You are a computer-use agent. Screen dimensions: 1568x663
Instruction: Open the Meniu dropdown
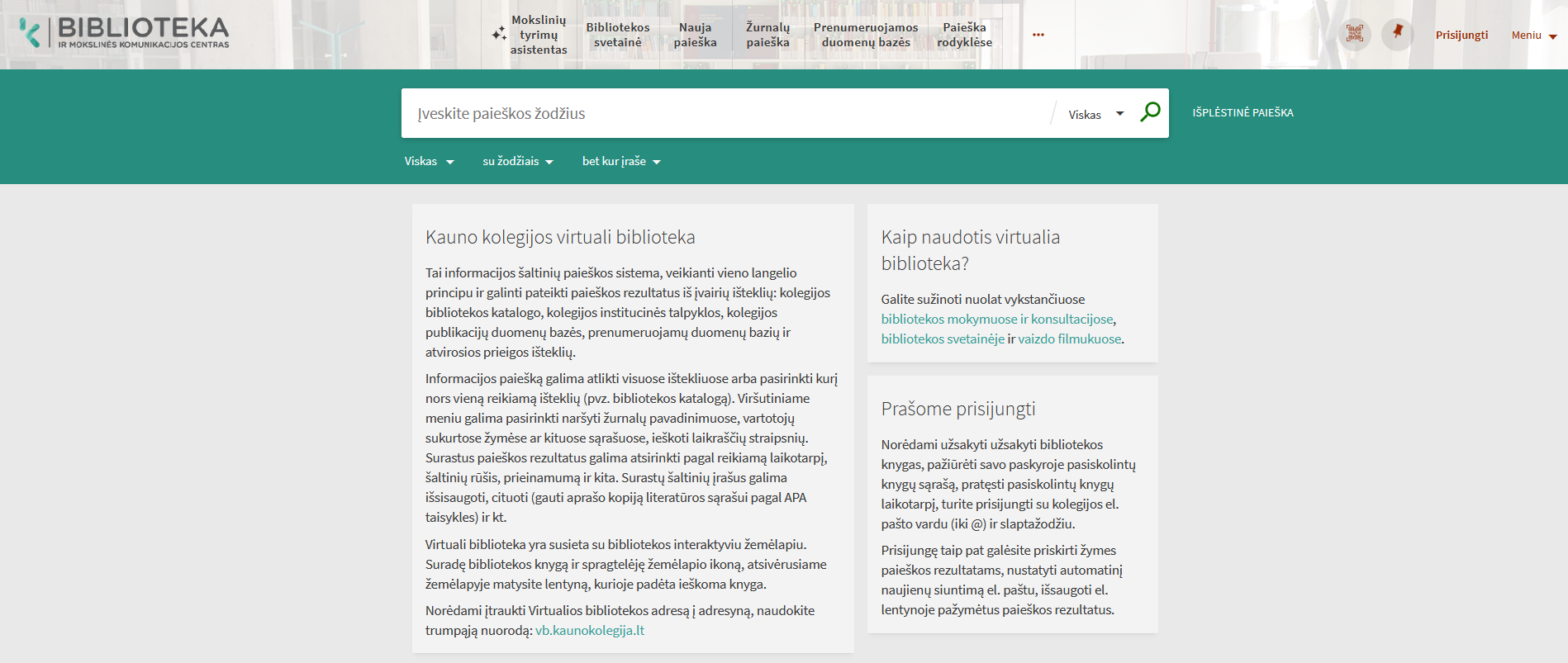[x=1533, y=36]
